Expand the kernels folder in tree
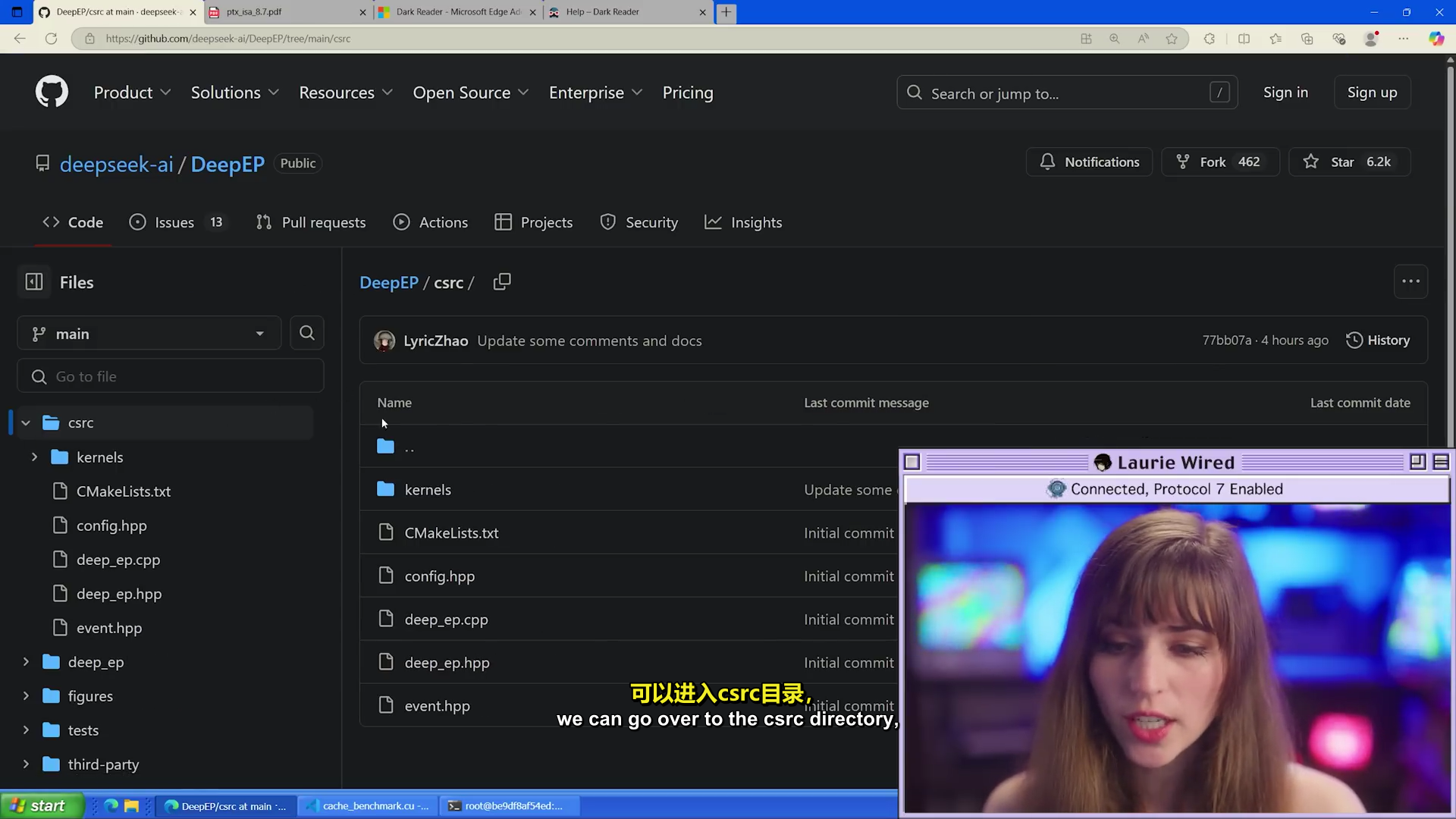1456x819 pixels. [34, 457]
